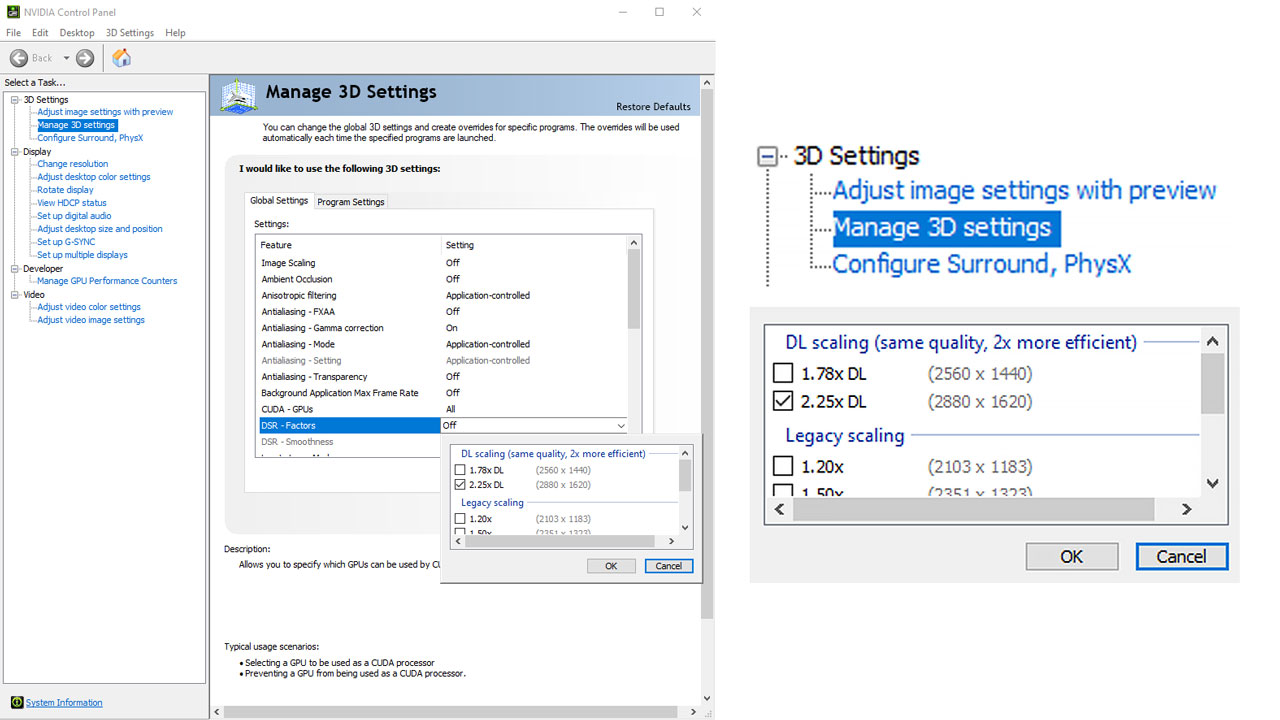Check 1.78x DL in the enlarged inset

click(x=783, y=374)
